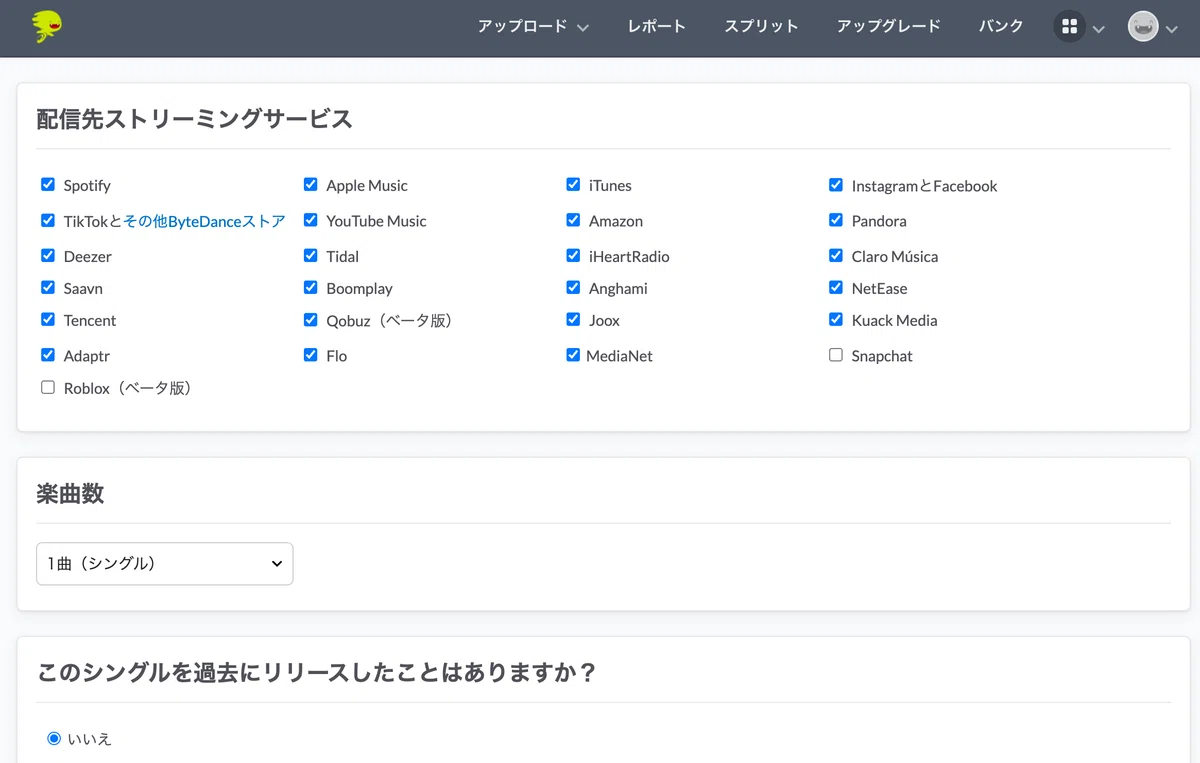Uncheck the Amazon checkbox
The height and width of the screenshot is (763, 1200).
pyautogui.click(x=573, y=220)
